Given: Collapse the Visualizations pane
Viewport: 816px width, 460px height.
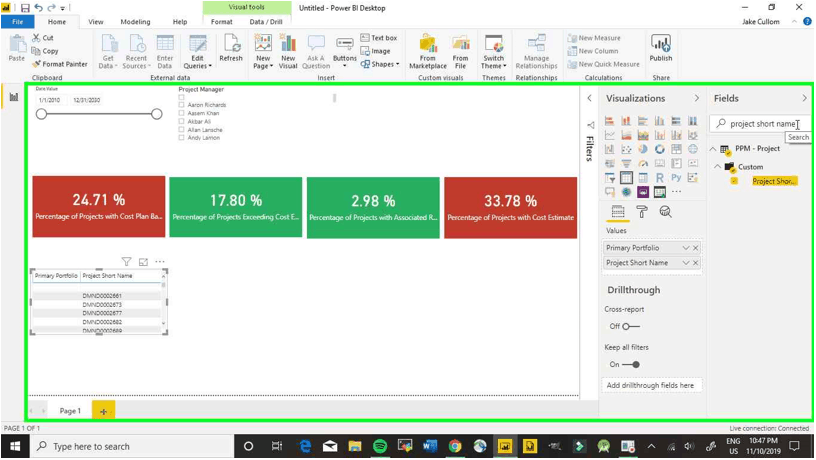Looking at the screenshot, I should click(x=696, y=98).
